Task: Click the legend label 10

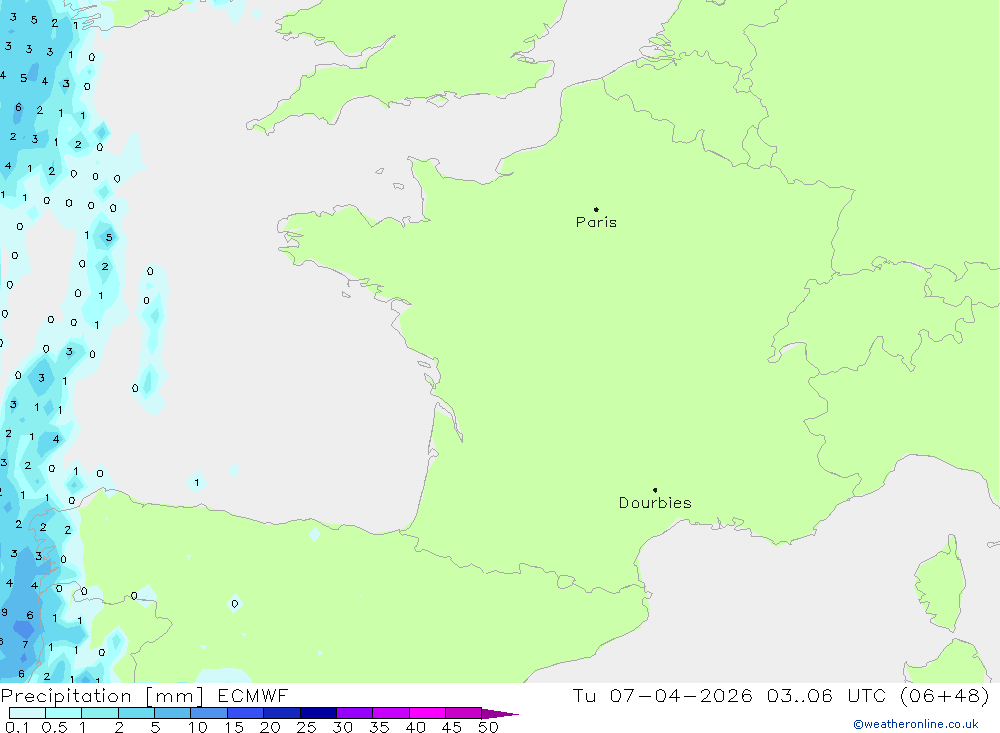Action: (198, 727)
